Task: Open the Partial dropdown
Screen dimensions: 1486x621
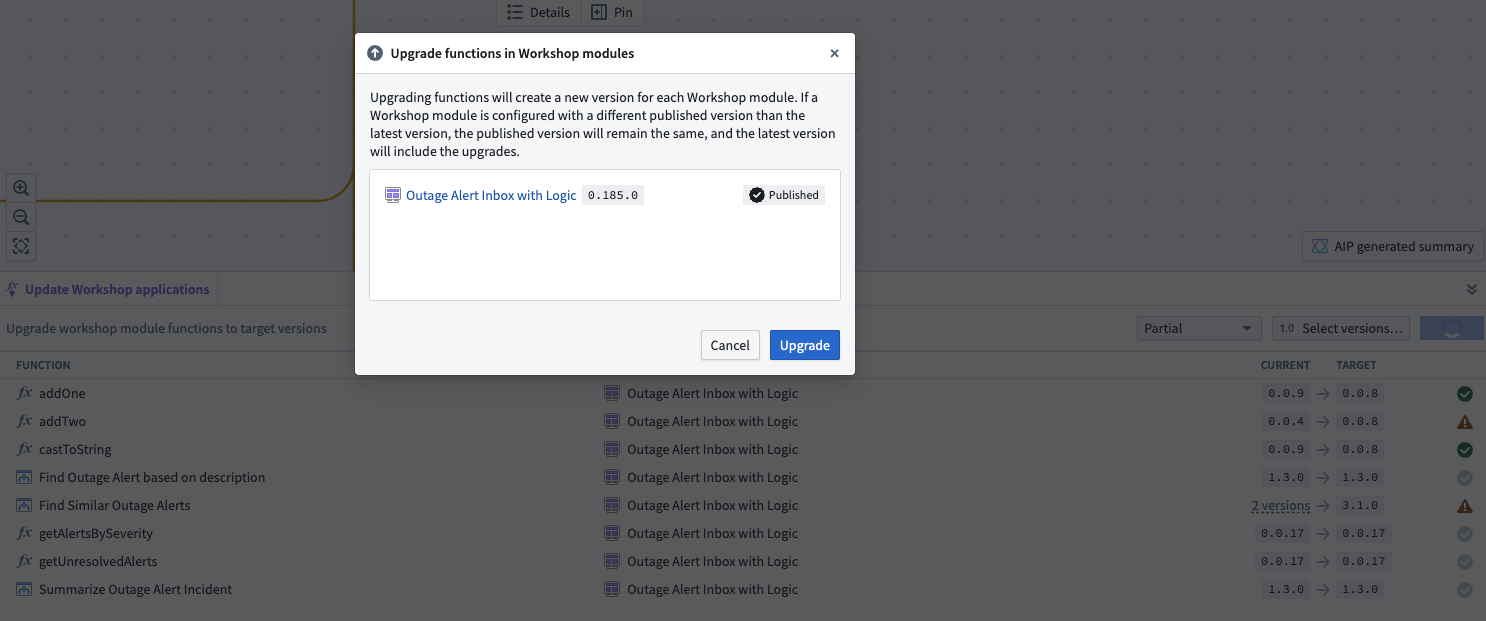Action: [x=1198, y=328]
